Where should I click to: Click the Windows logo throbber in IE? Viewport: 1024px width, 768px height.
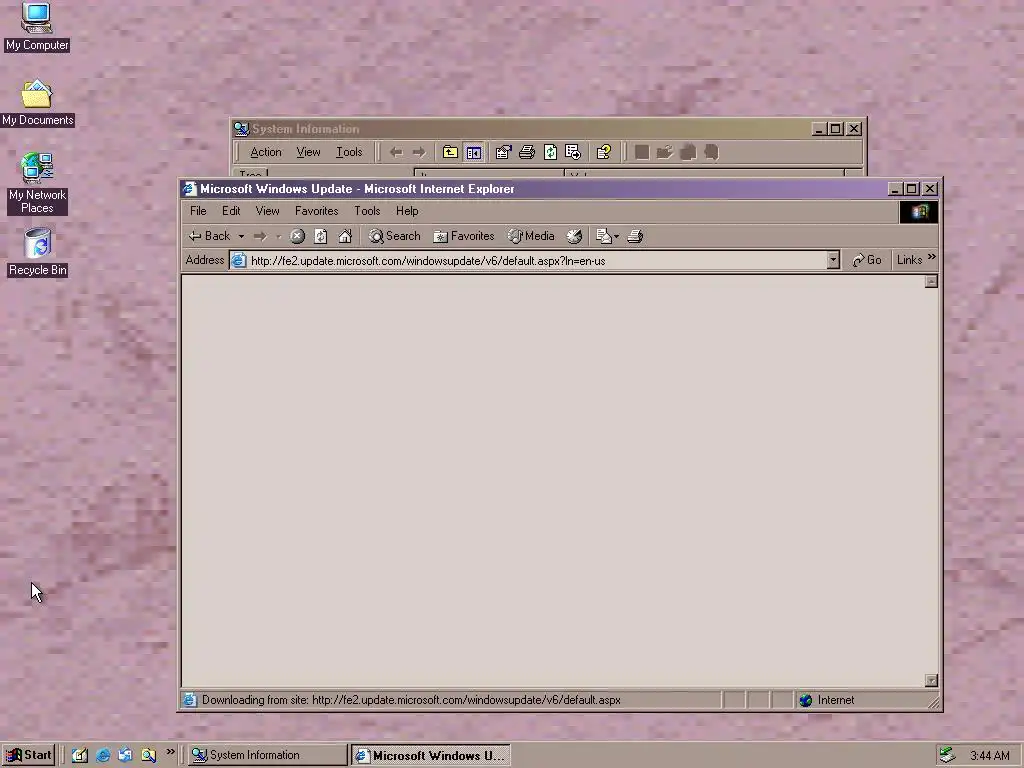click(919, 212)
